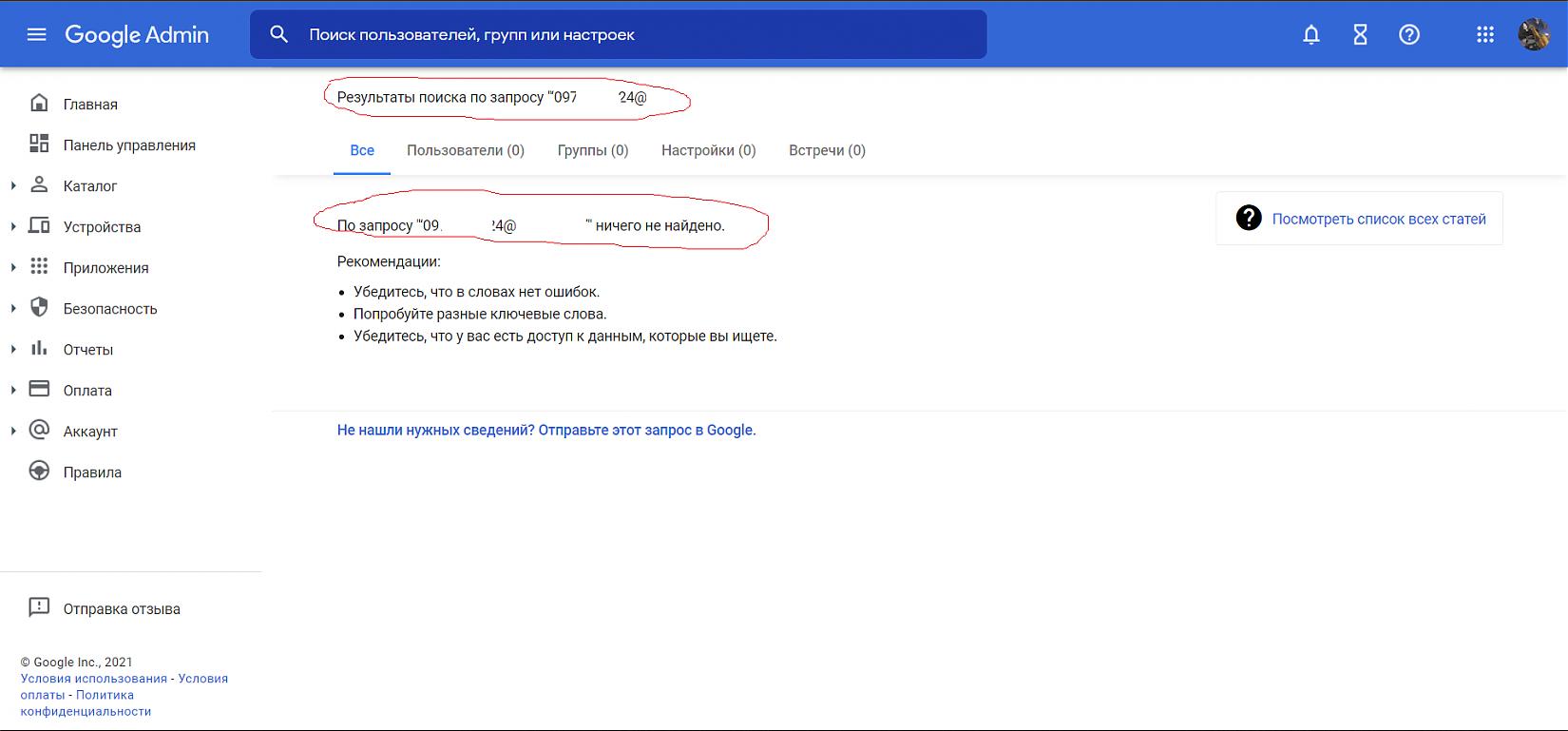The height and width of the screenshot is (731, 1568).
Task: Focus the users, groups or settings search field
Action: pyautogui.click(x=618, y=34)
